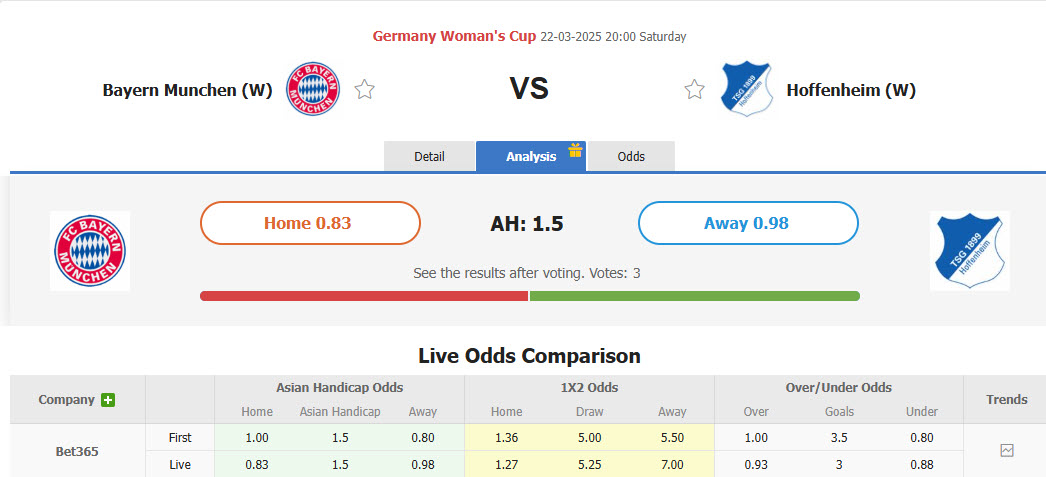Click Bayern crest in voting panel
This screenshot has width=1046, height=477.
(90, 251)
